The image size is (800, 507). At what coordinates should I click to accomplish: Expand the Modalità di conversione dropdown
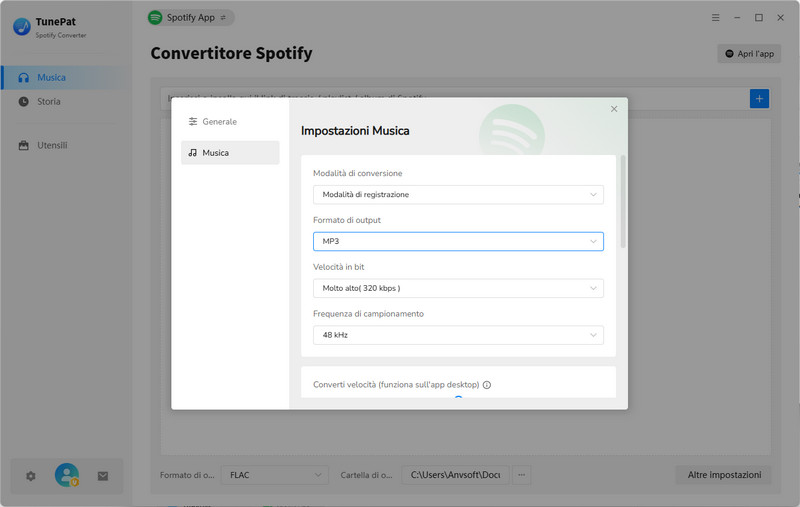[x=457, y=195]
